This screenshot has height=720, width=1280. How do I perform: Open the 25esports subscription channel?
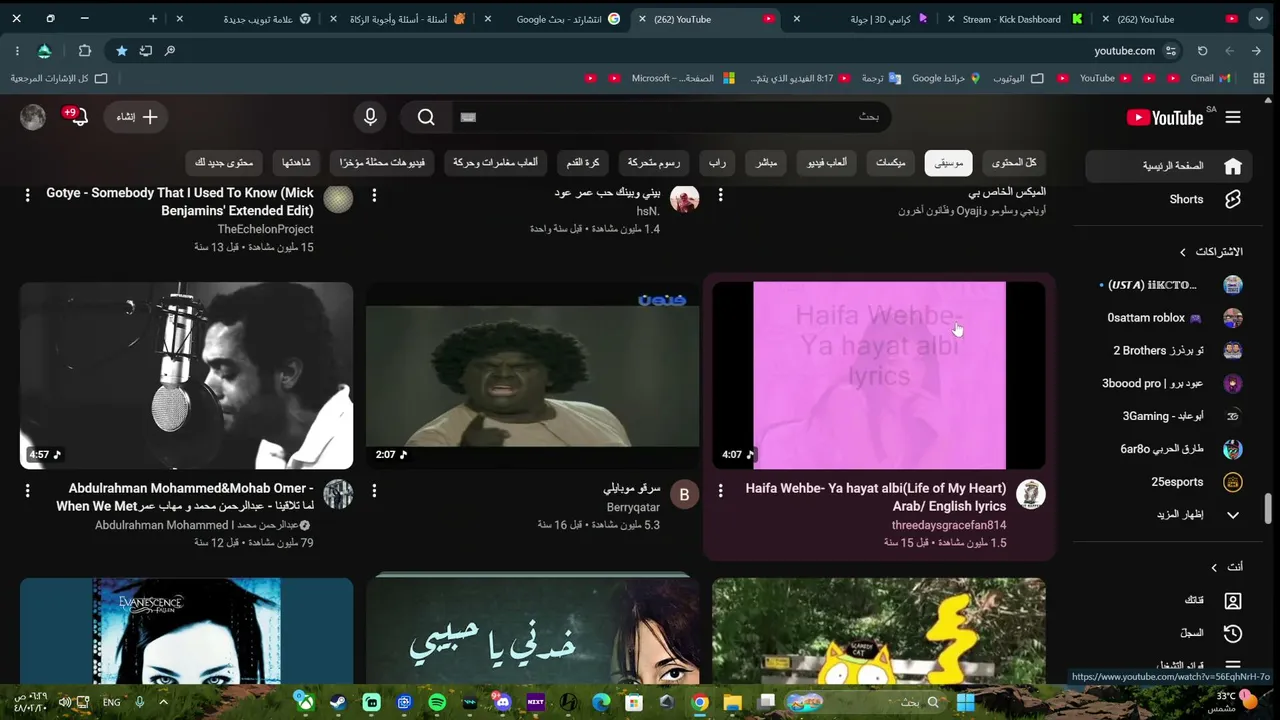pyautogui.click(x=1168, y=482)
